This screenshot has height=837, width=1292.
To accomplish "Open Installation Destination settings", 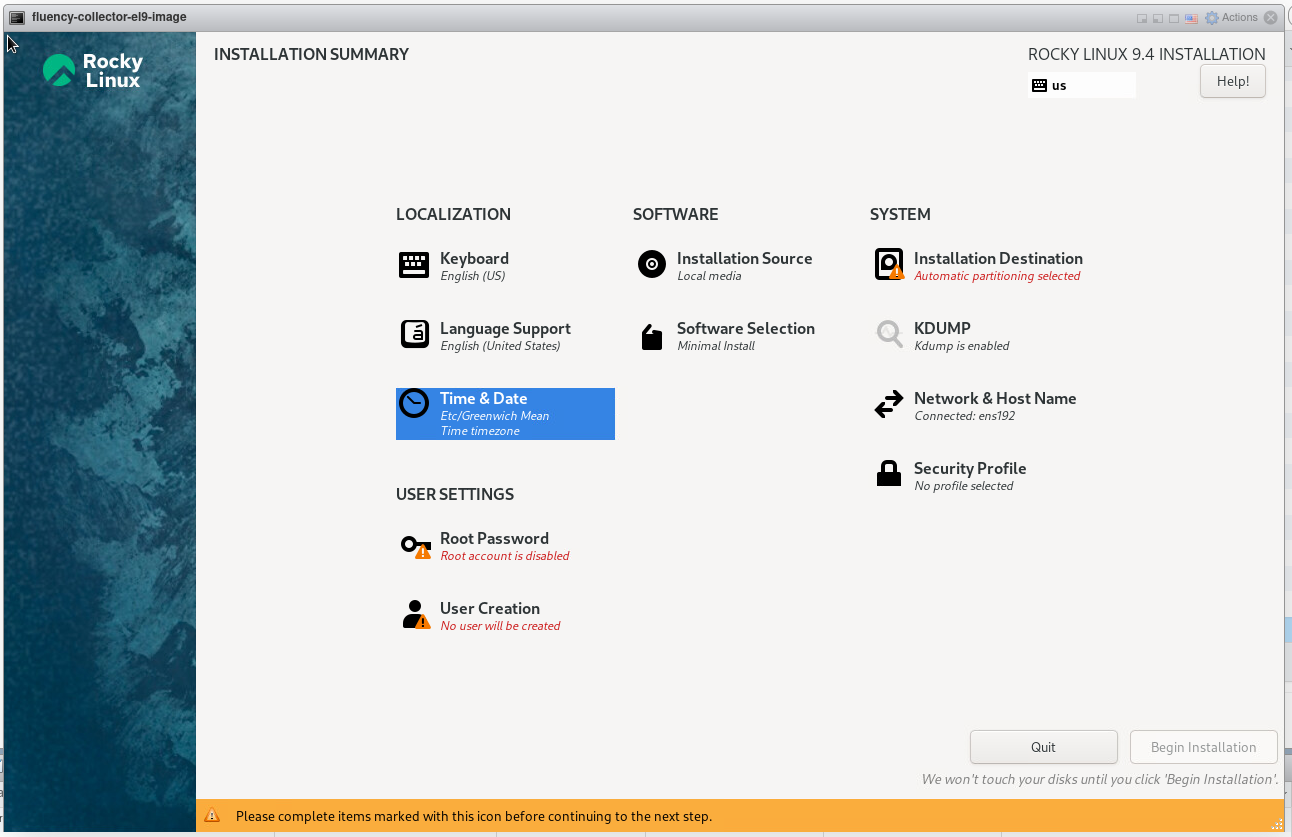I will pyautogui.click(x=978, y=265).
